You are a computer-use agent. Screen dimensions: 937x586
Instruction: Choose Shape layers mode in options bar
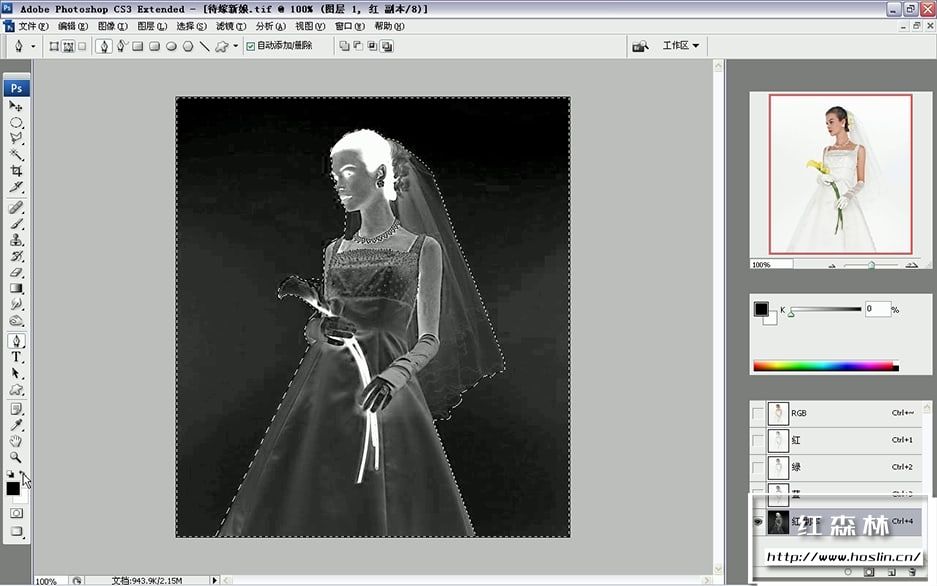click(x=54, y=46)
